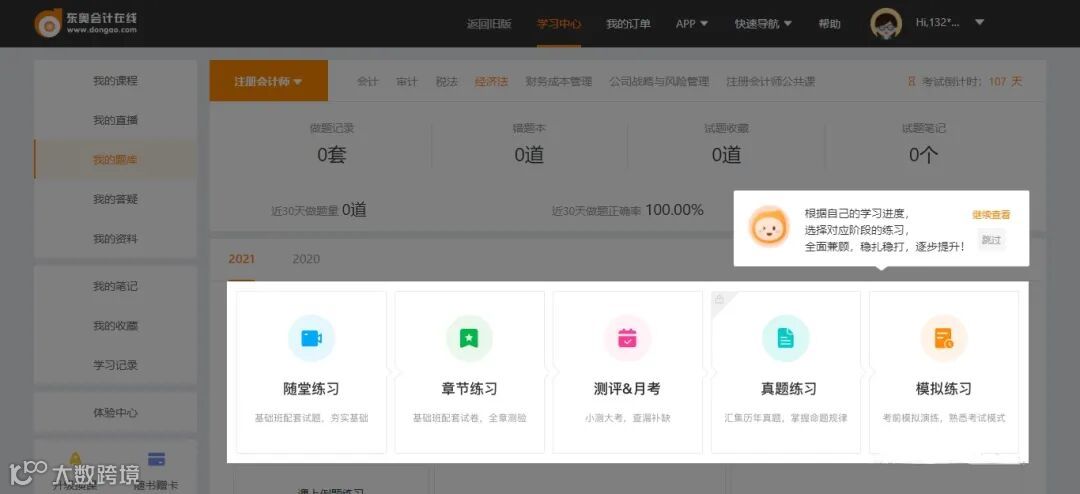View 试题笔记 0个 statistic
This screenshot has height=494, width=1080.
[923, 145]
